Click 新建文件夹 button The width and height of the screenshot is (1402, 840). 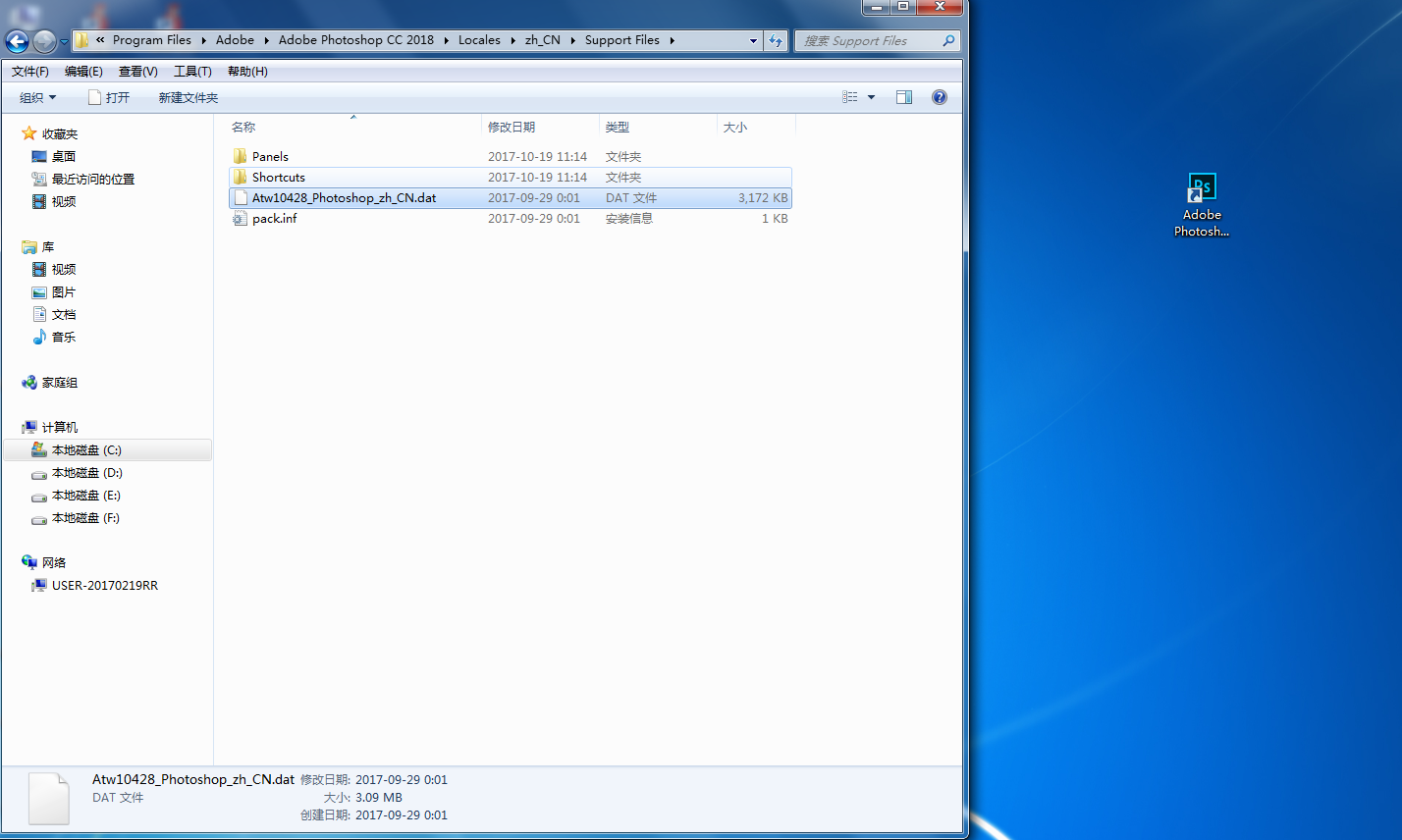[189, 97]
